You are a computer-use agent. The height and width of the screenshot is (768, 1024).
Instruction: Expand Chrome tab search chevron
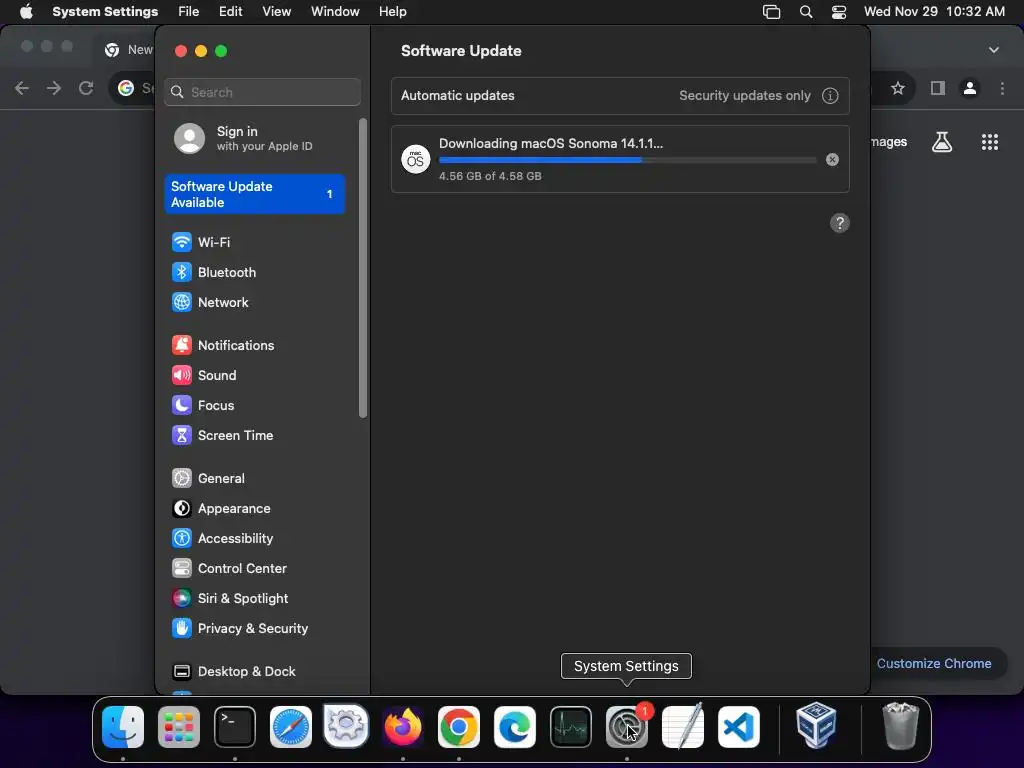(994, 50)
